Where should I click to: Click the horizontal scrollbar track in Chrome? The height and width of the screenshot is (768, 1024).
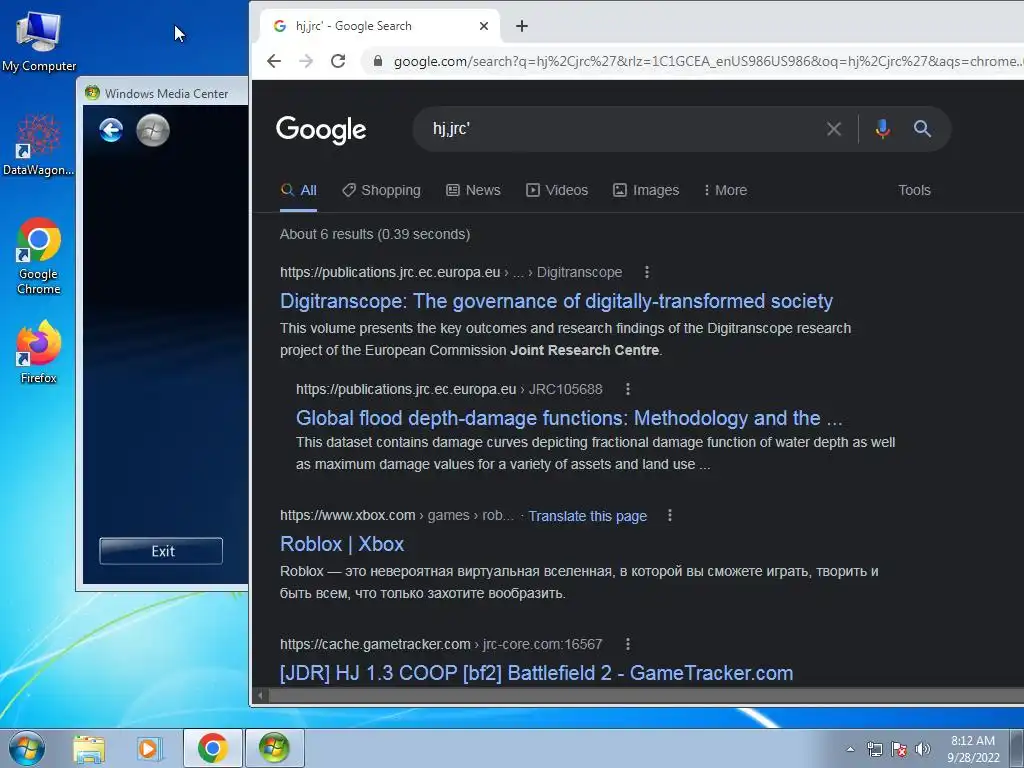click(x=647, y=696)
